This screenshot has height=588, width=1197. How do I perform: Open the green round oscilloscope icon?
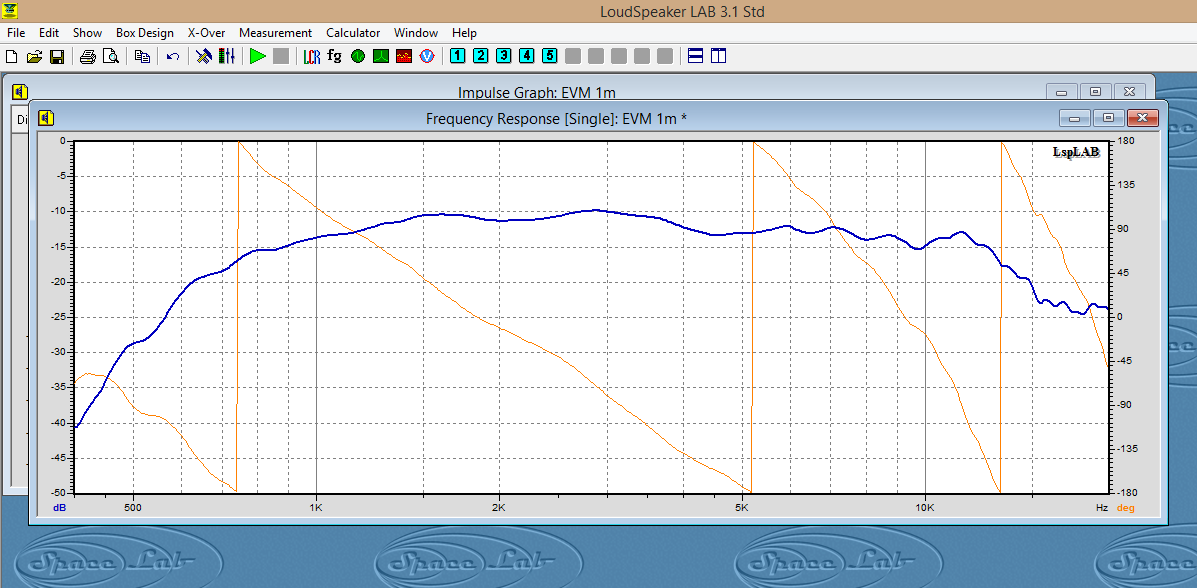click(x=358, y=57)
